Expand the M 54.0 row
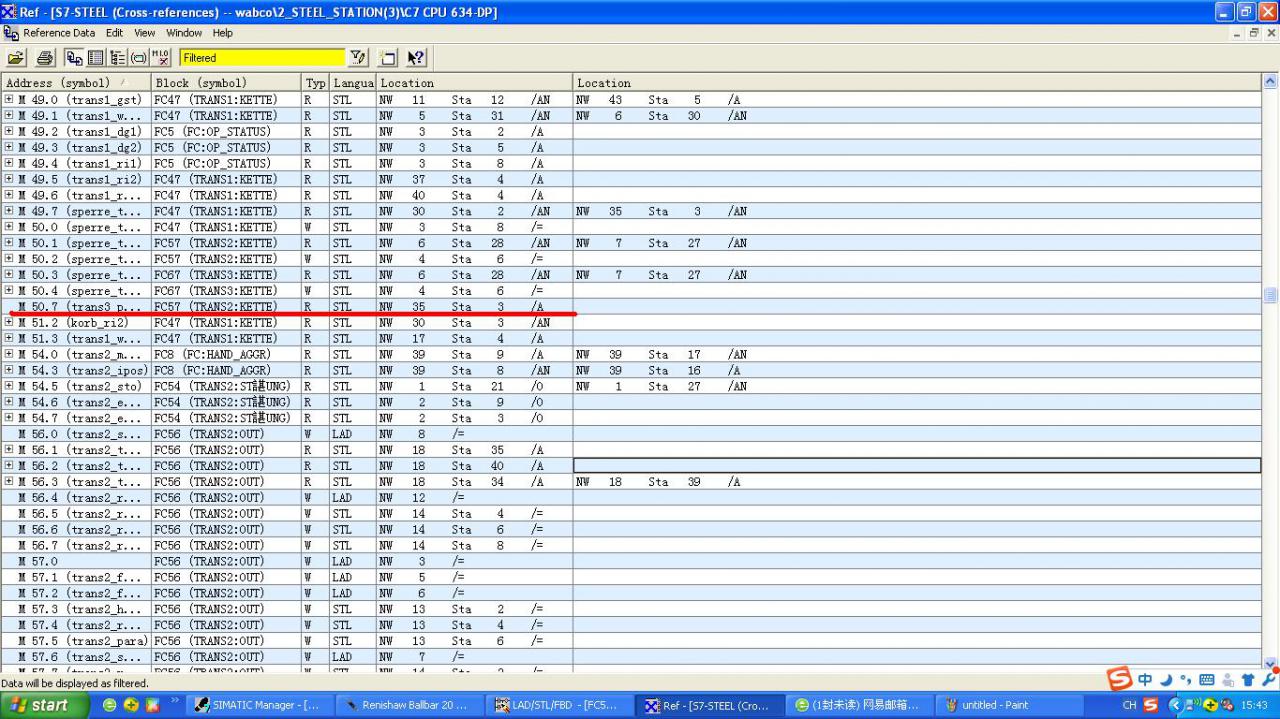This screenshot has width=1280, height=719. click(x=9, y=355)
